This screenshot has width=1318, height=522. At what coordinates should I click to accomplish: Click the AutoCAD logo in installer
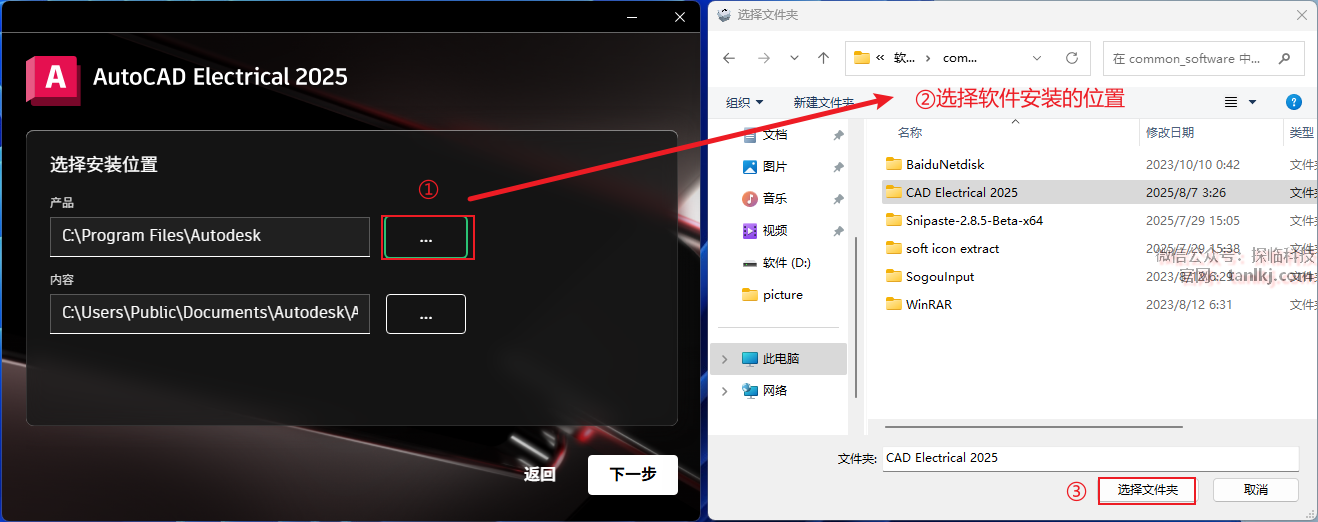click(x=53, y=78)
